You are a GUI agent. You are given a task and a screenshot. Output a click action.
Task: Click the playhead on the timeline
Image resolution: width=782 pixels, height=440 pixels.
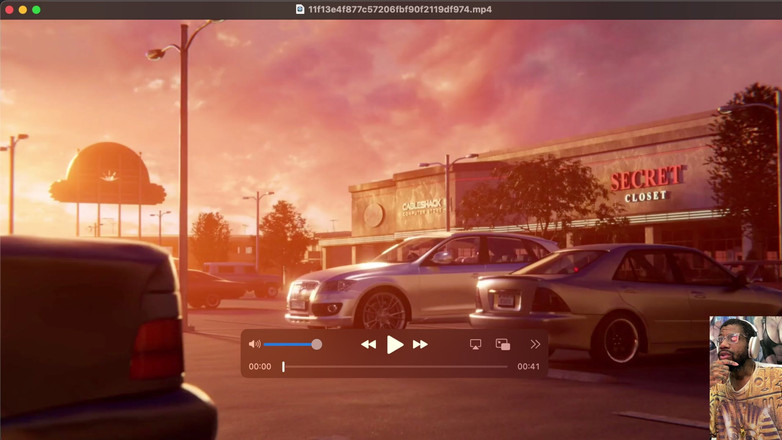pos(283,367)
